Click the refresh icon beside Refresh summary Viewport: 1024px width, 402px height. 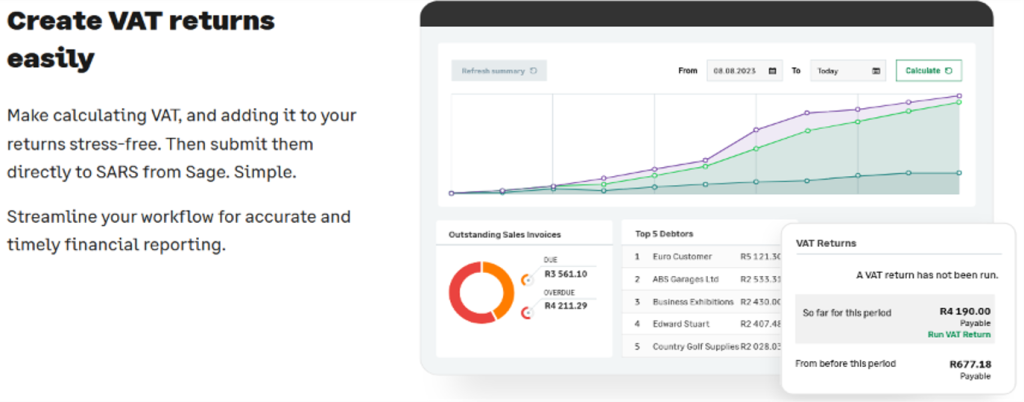tap(533, 70)
